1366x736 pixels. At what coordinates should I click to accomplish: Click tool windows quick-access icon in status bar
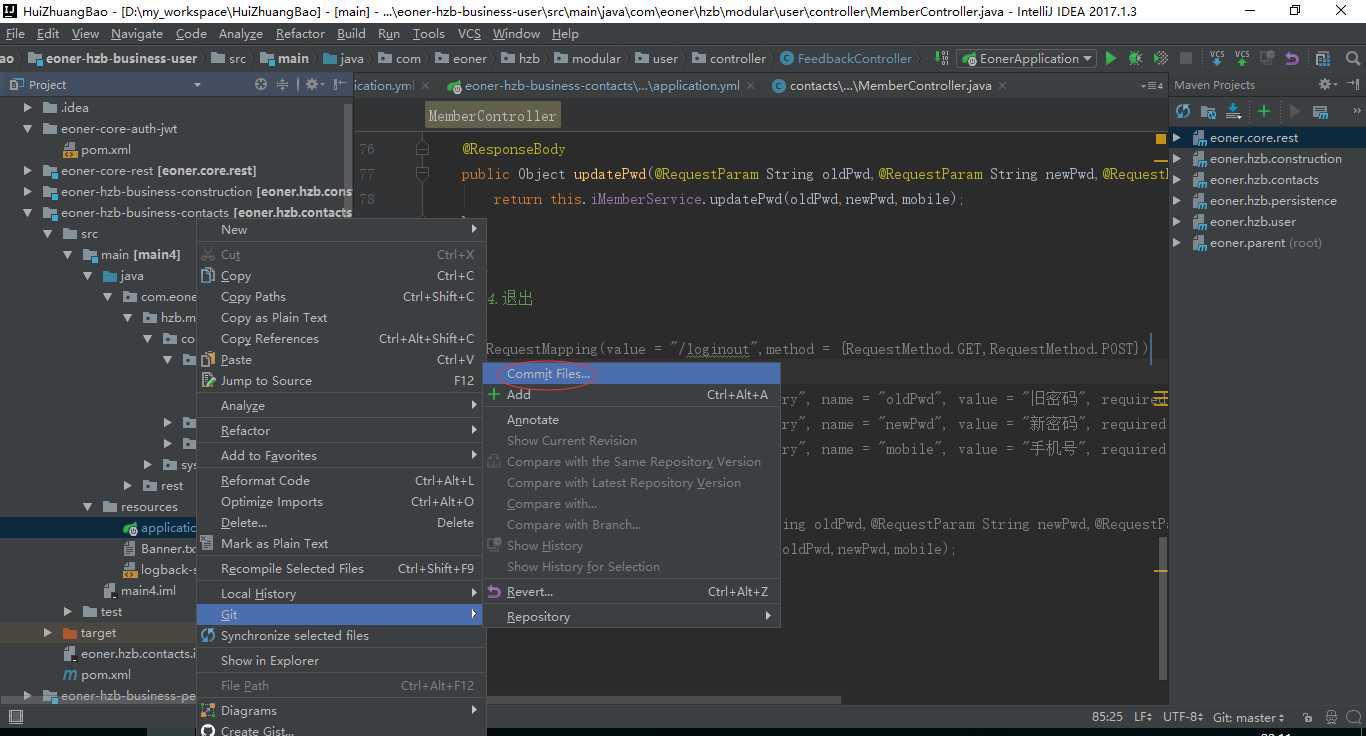14,717
